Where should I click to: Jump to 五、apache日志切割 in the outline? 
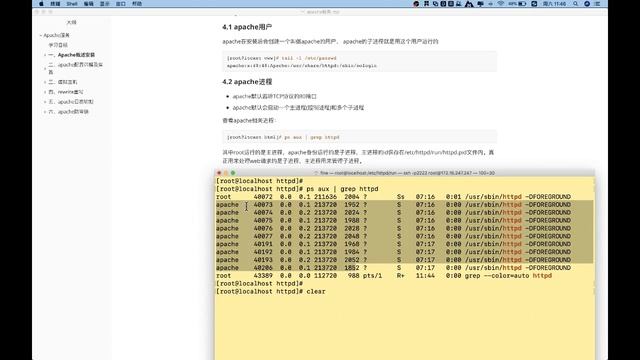point(71,102)
